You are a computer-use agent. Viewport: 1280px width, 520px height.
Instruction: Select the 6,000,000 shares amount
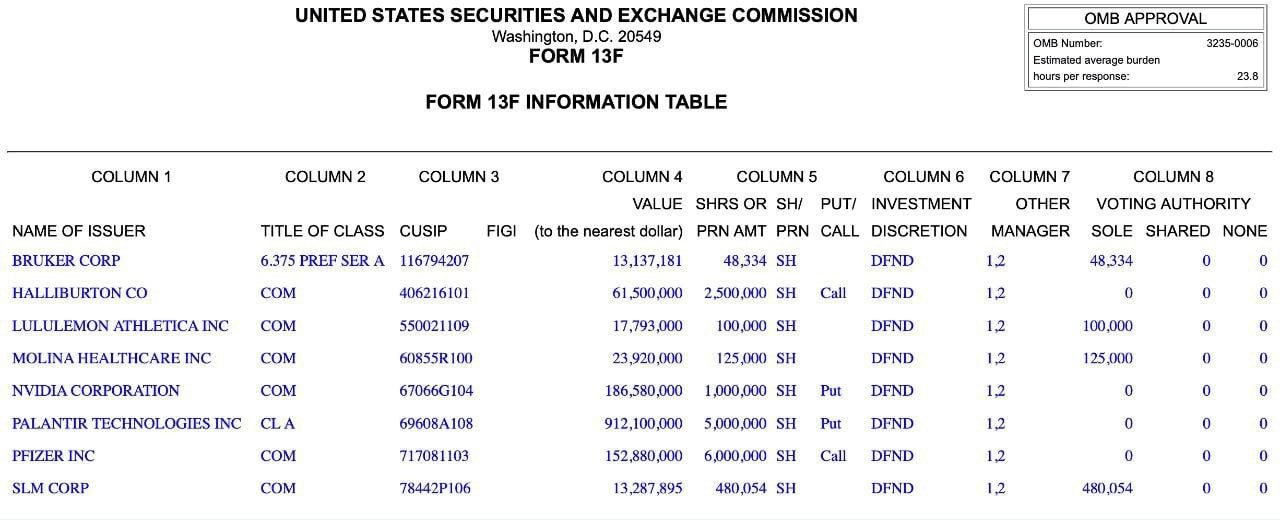point(735,456)
